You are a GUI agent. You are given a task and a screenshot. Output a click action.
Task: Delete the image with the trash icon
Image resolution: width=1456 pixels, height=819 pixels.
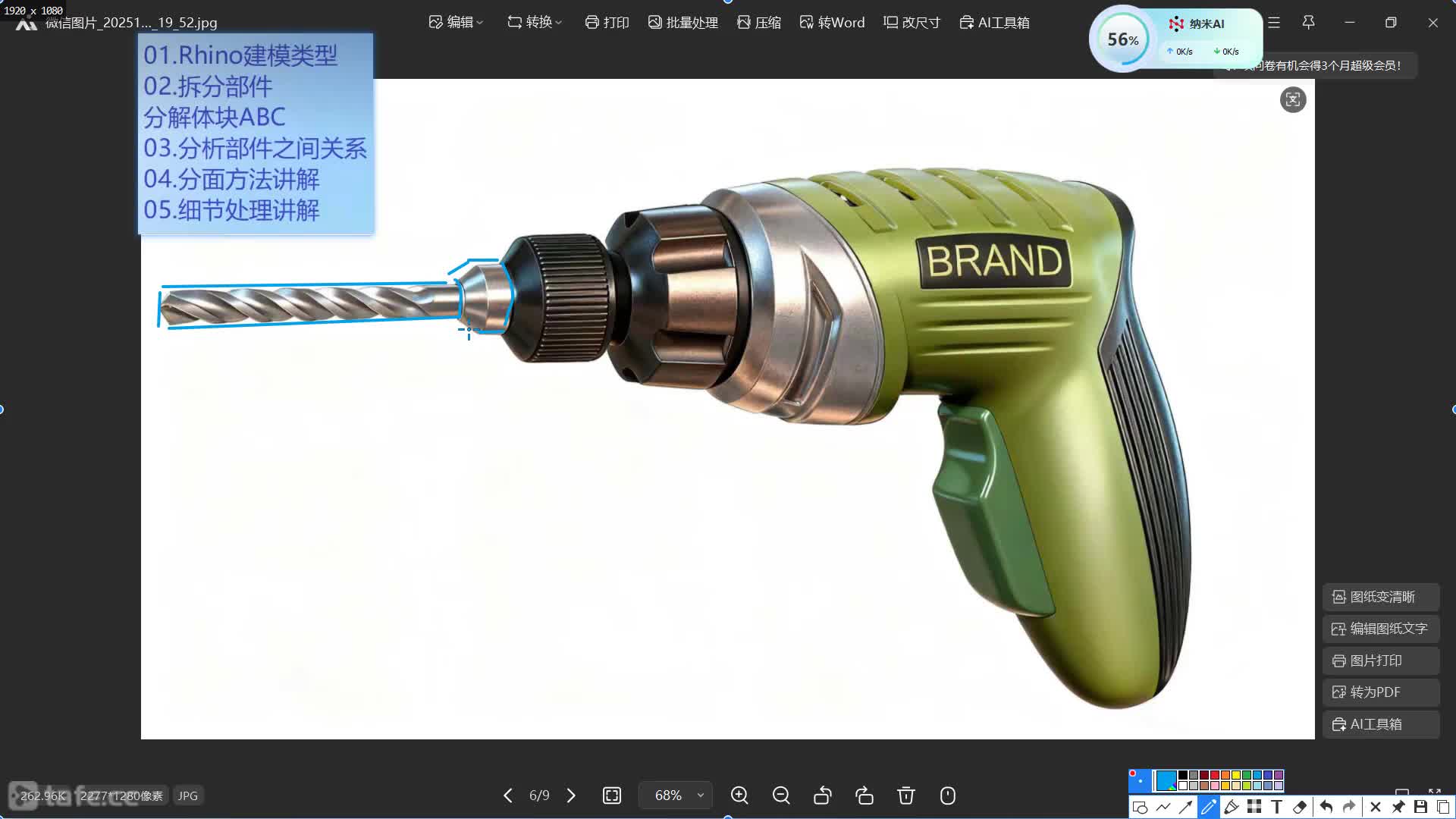pos(905,795)
